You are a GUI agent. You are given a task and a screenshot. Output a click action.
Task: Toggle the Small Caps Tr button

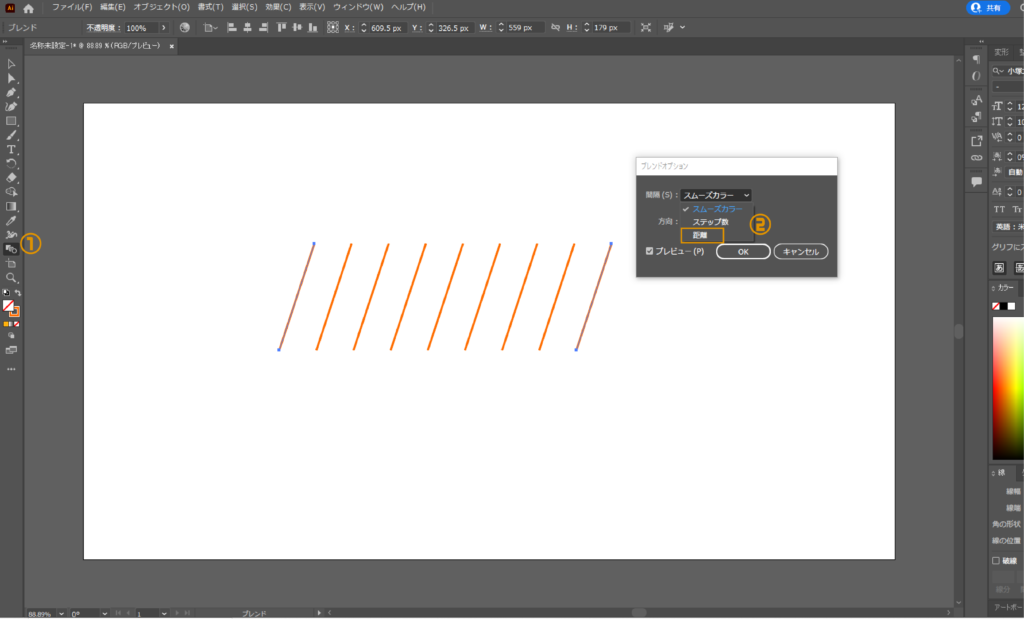tap(1017, 210)
